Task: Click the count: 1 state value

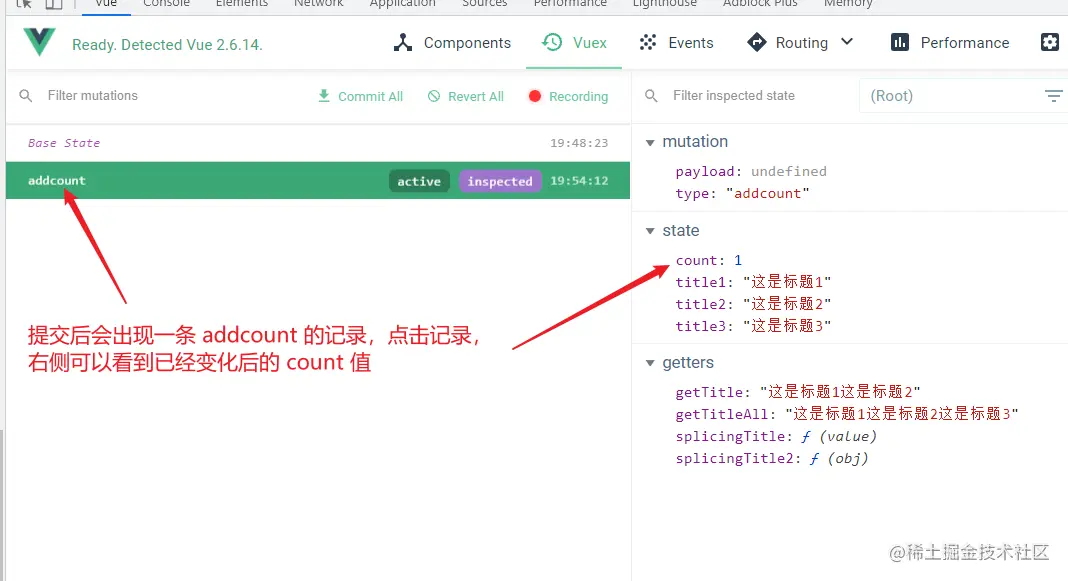Action: pos(708,260)
